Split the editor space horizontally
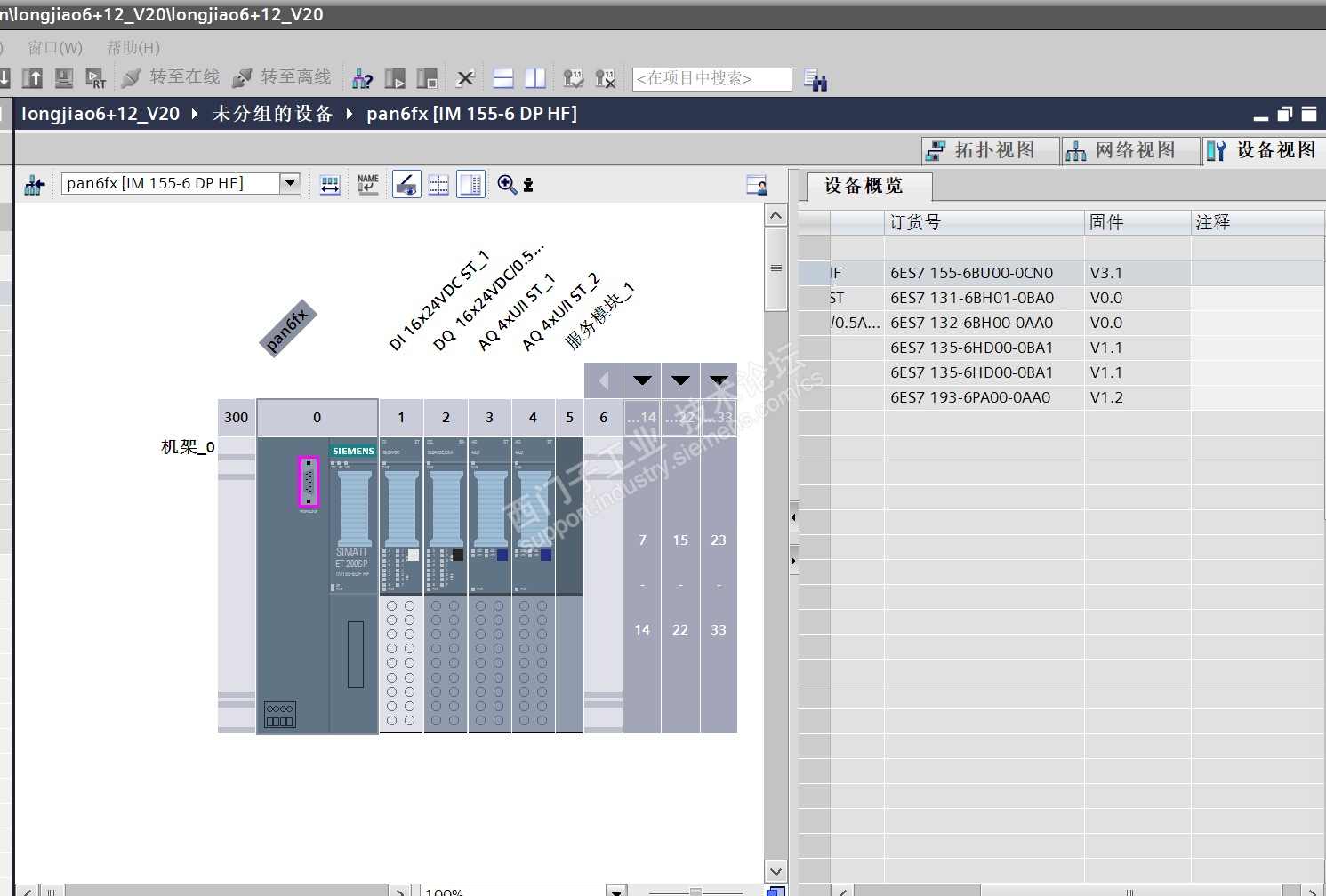1326x896 pixels. tap(503, 79)
